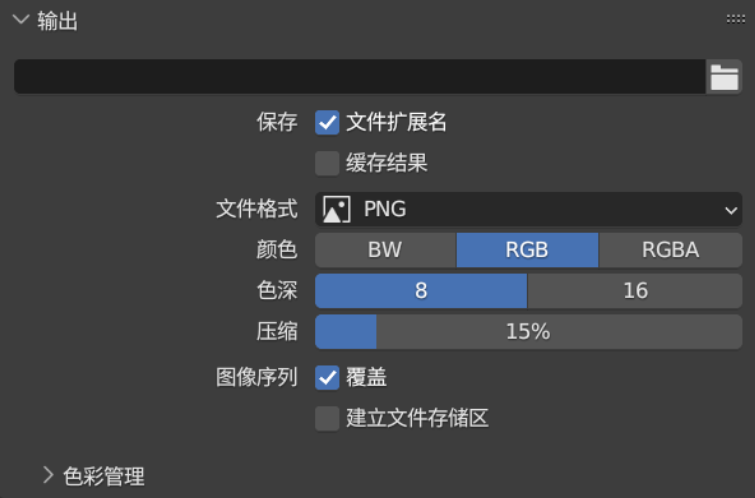Click the folder browse icon
755x498 pixels.
(x=723, y=77)
